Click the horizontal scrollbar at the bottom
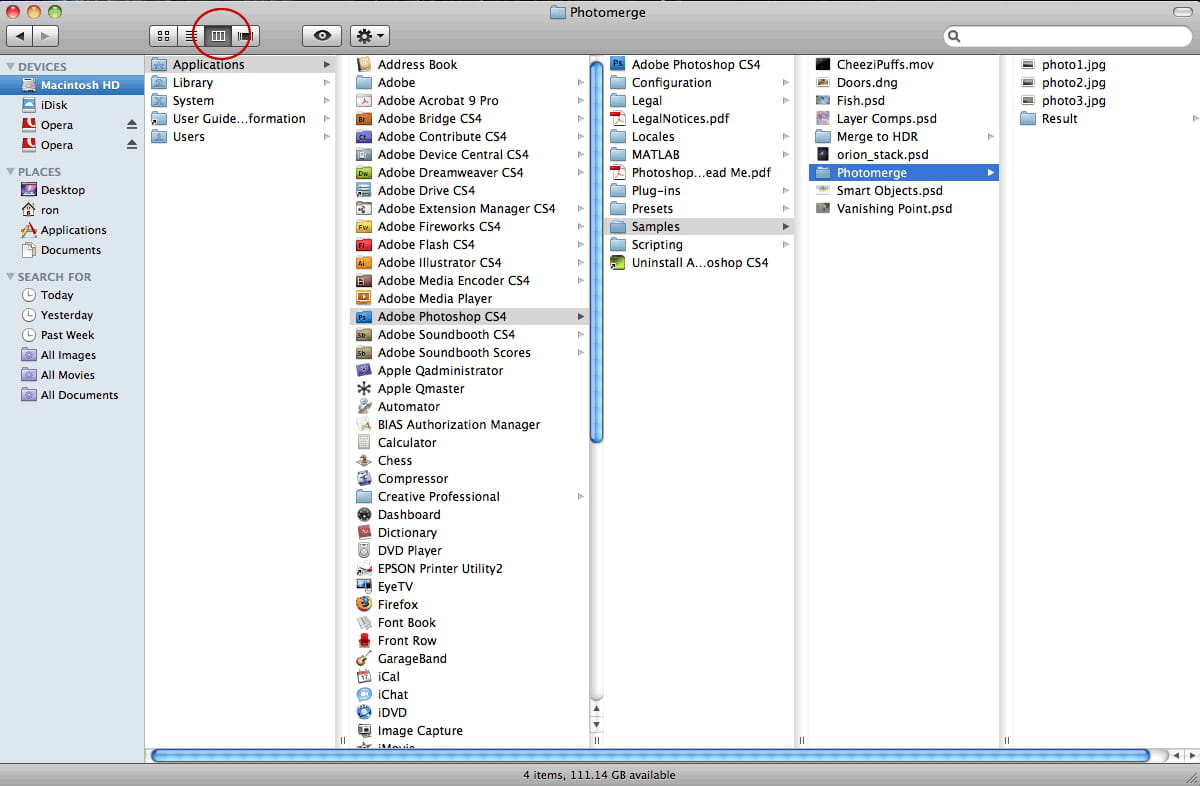Viewport: 1200px width, 786px height. pos(650,755)
